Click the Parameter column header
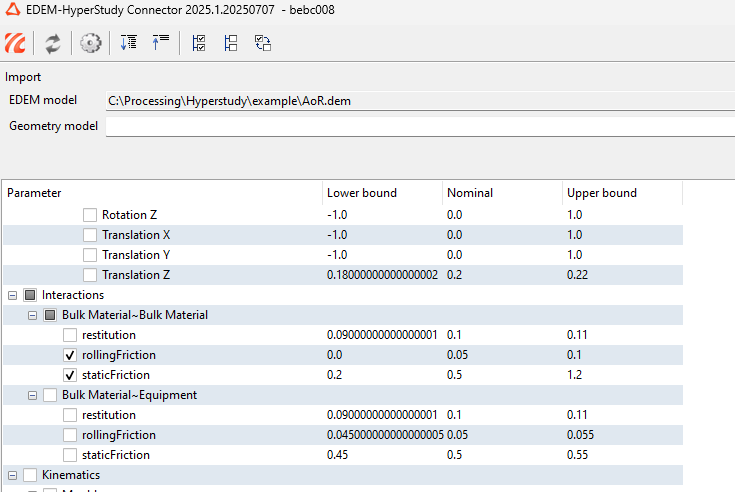 pyautogui.click(x=163, y=193)
